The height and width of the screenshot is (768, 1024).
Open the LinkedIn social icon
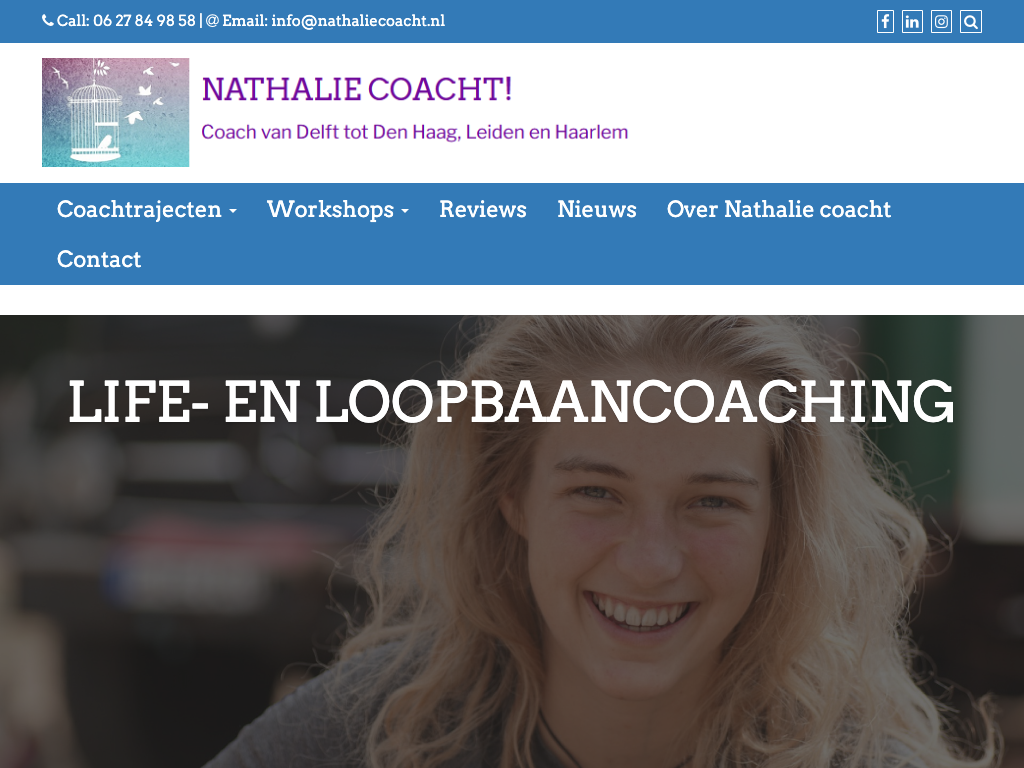click(912, 22)
